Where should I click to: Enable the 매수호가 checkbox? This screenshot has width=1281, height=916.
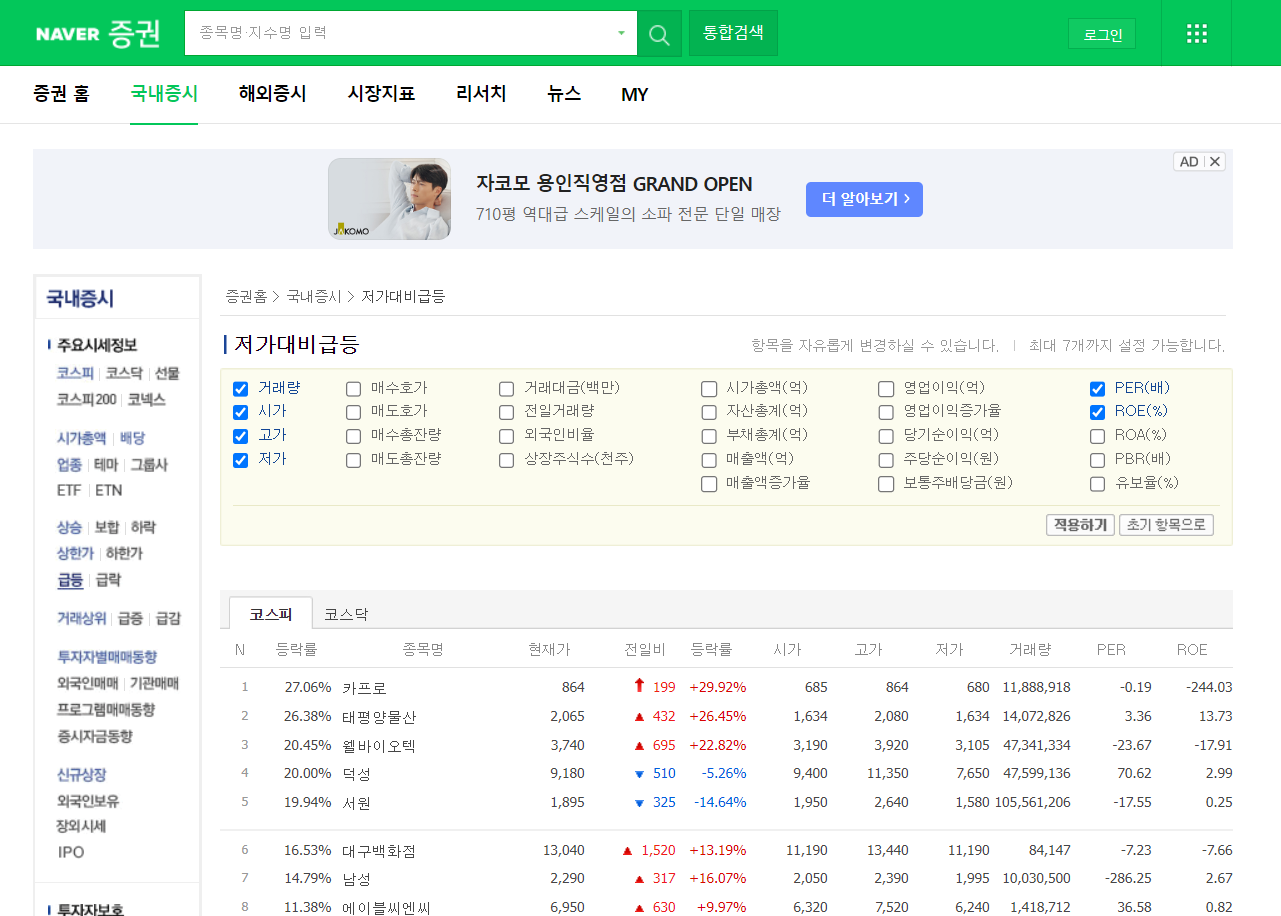[353, 388]
